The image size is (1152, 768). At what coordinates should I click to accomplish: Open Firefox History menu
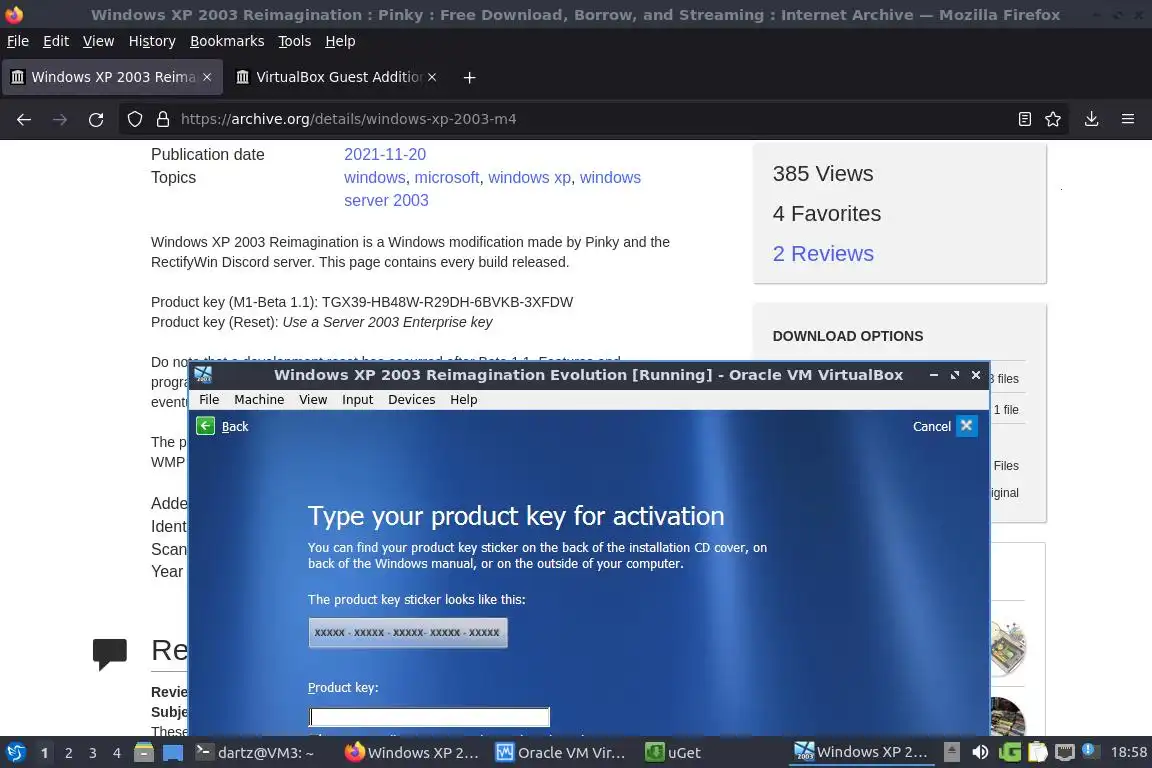tap(152, 41)
